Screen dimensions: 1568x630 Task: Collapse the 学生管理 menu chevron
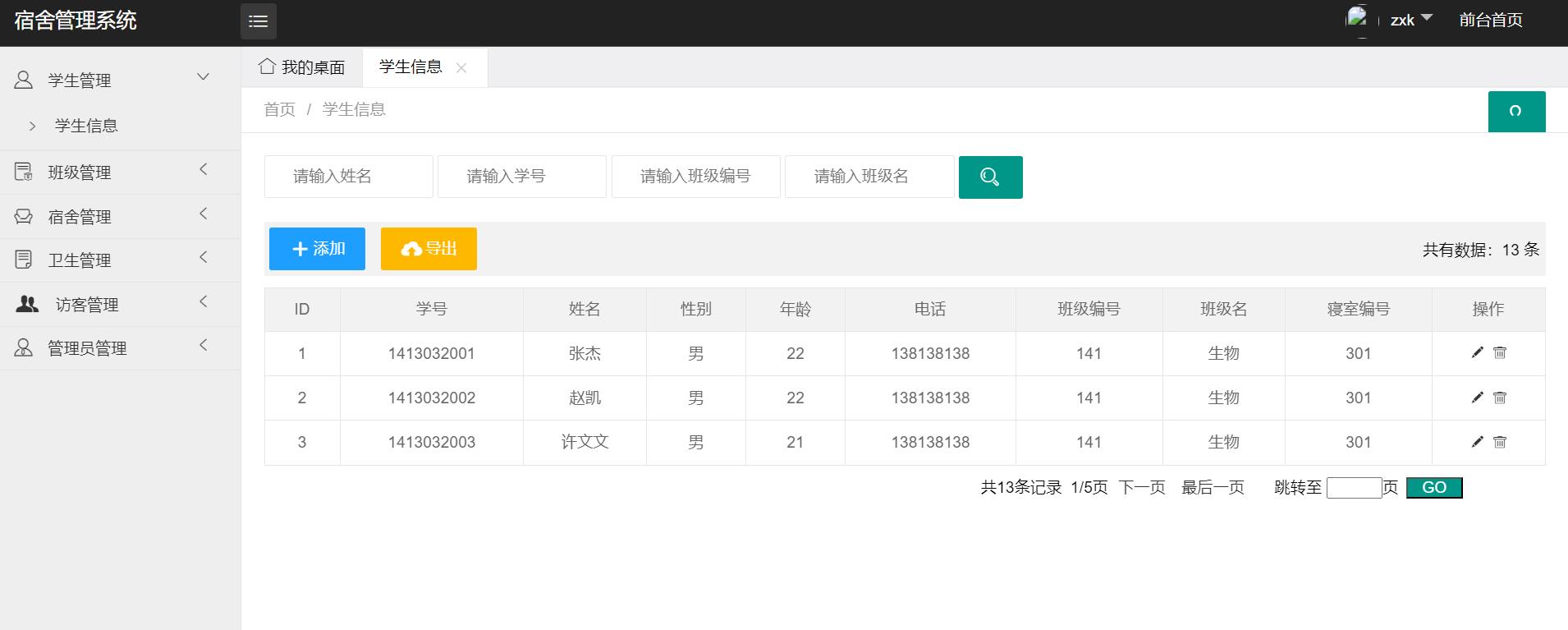pos(204,77)
